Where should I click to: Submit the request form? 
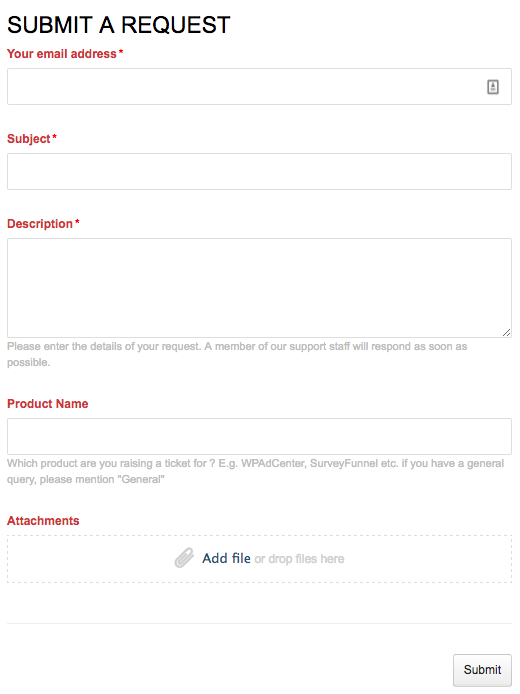tap(482, 670)
